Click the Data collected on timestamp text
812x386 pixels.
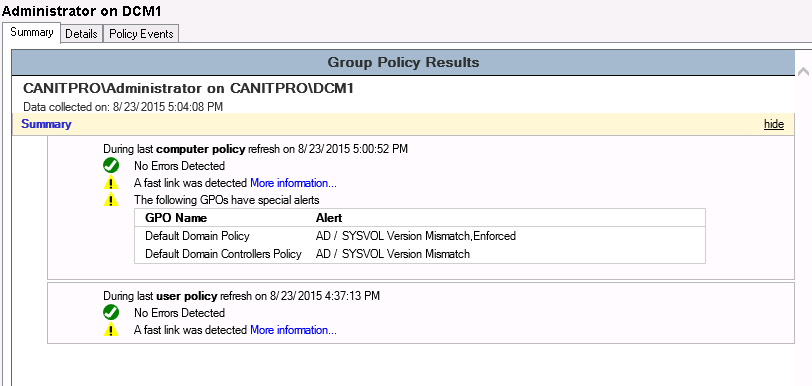pos(123,107)
